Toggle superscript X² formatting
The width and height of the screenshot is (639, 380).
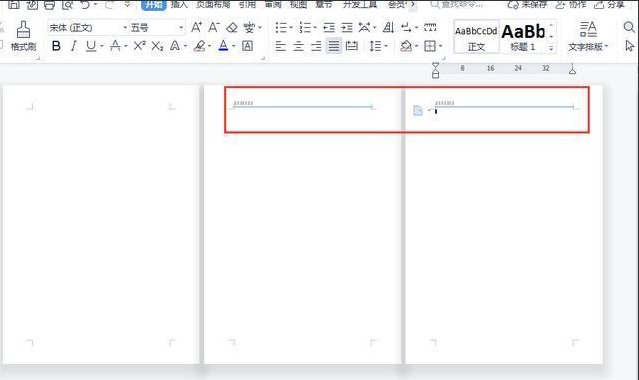pos(139,46)
